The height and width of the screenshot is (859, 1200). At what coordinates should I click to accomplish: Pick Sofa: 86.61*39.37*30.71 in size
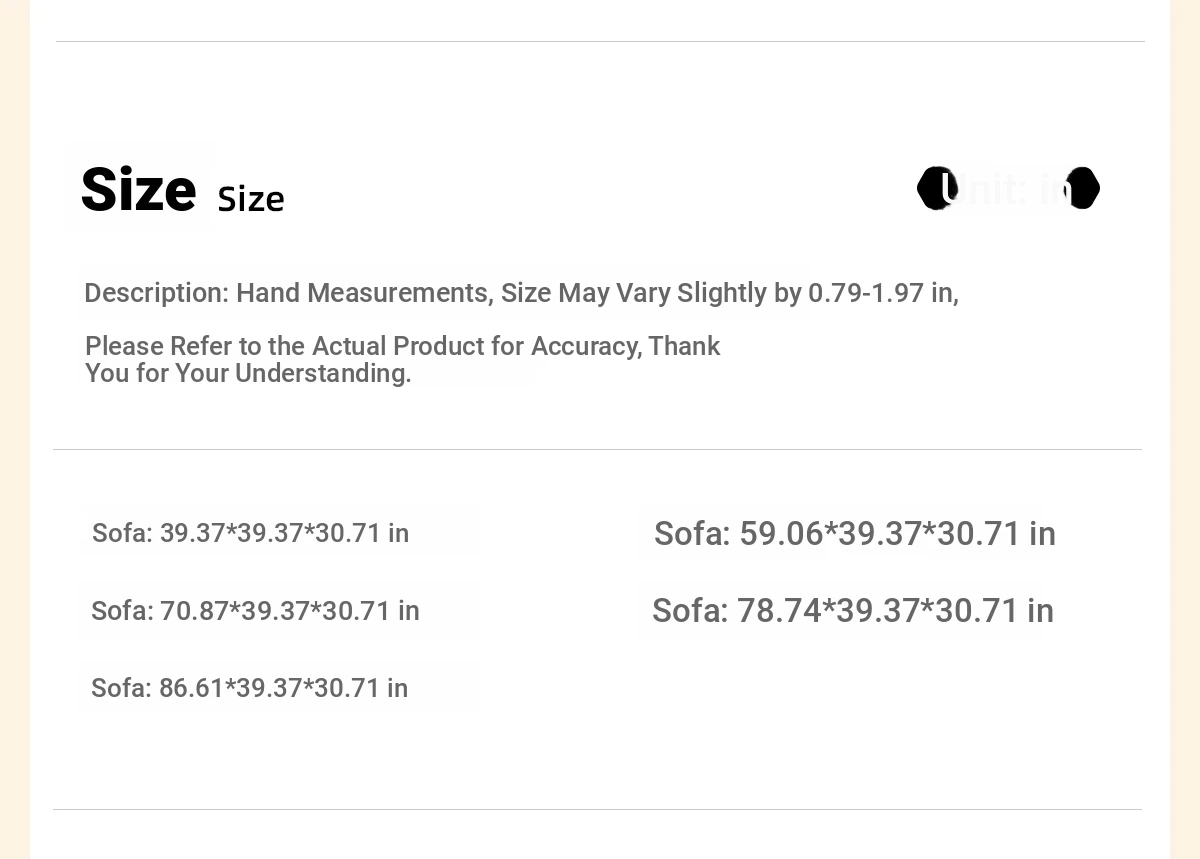pos(250,688)
